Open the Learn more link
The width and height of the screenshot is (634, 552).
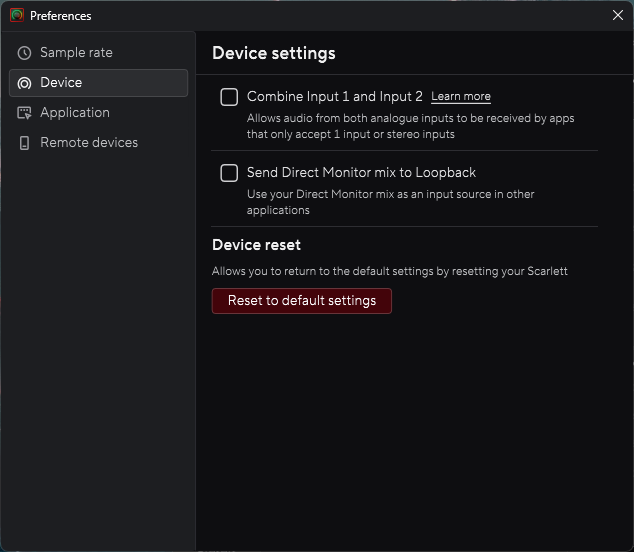click(461, 97)
